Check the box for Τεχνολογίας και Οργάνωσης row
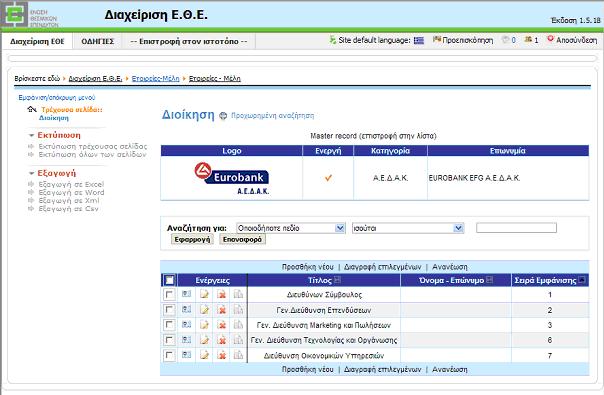Screen dimensions: 604x395 (169, 340)
